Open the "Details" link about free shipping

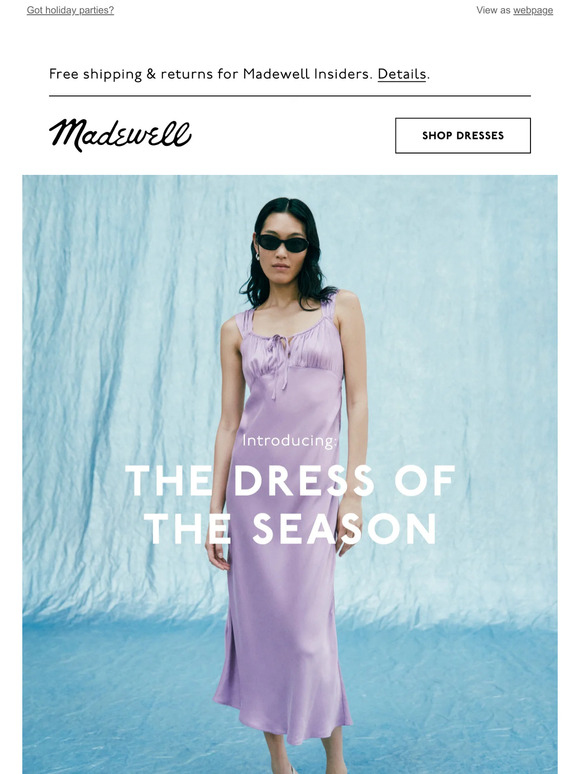point(401,74)
